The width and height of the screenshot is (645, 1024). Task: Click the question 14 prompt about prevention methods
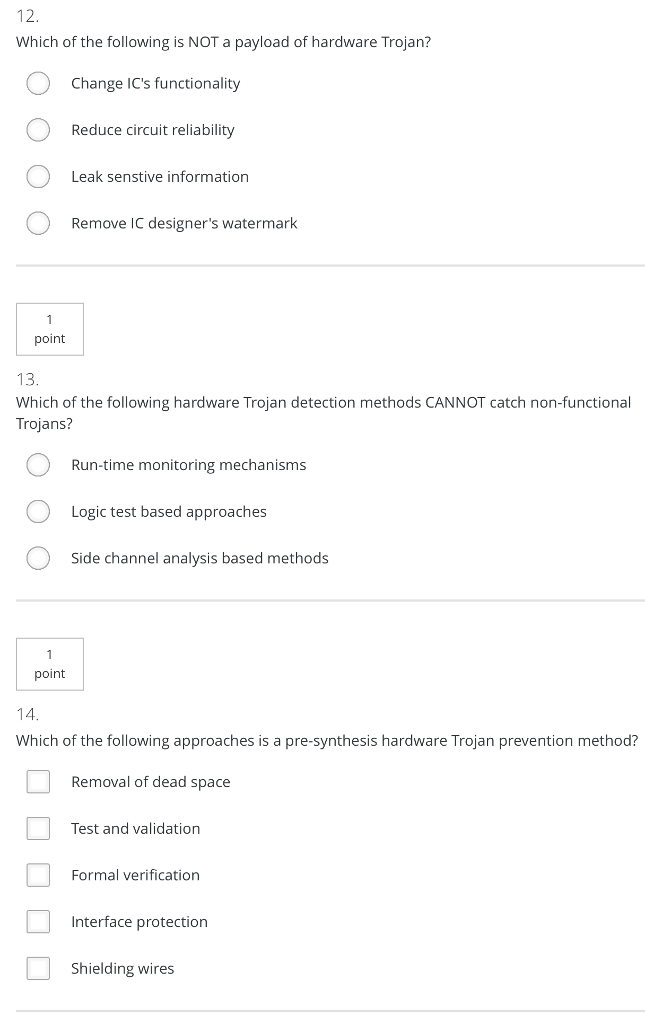point(327,740)
